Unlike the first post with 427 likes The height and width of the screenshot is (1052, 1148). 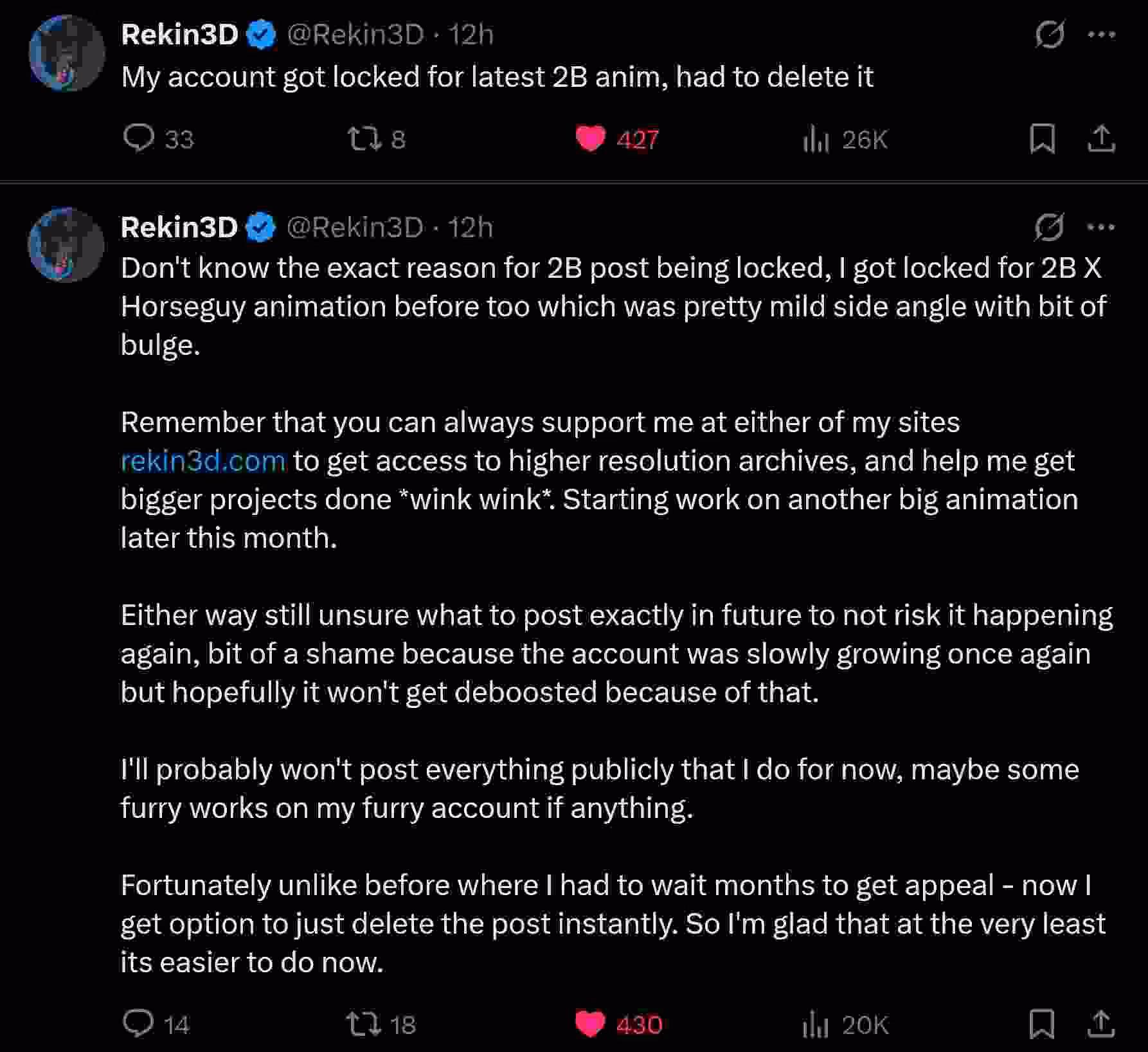tap(590, 138)
